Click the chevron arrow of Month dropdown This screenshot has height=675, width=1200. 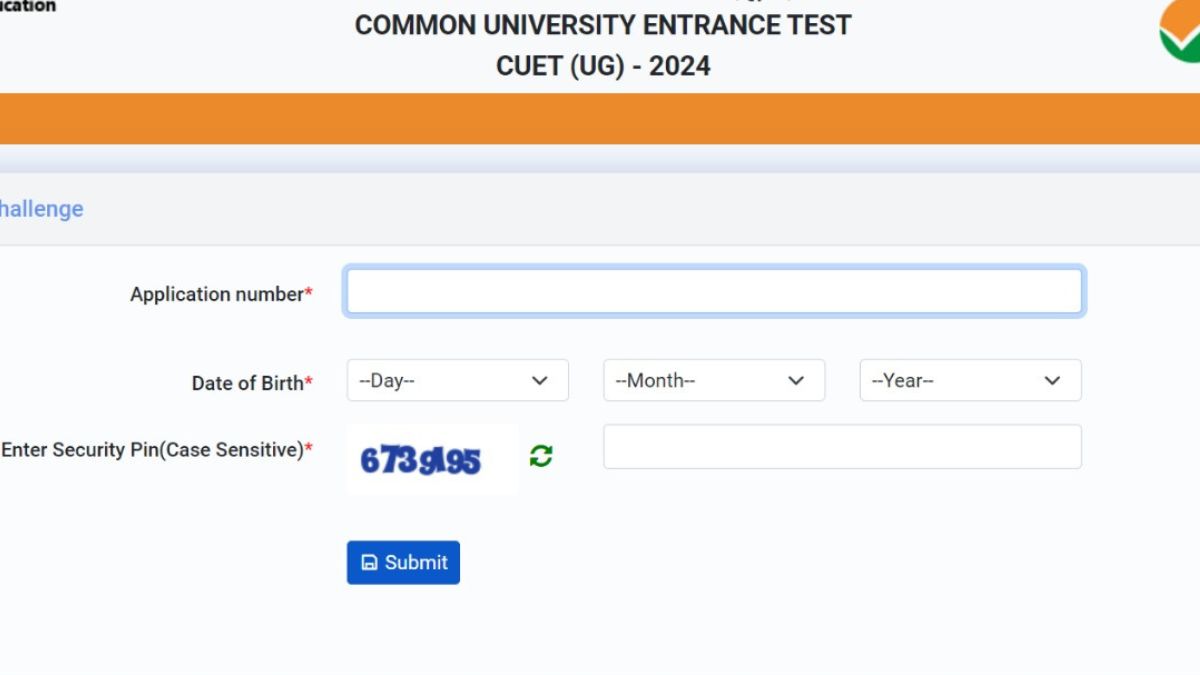coord(796,381)
